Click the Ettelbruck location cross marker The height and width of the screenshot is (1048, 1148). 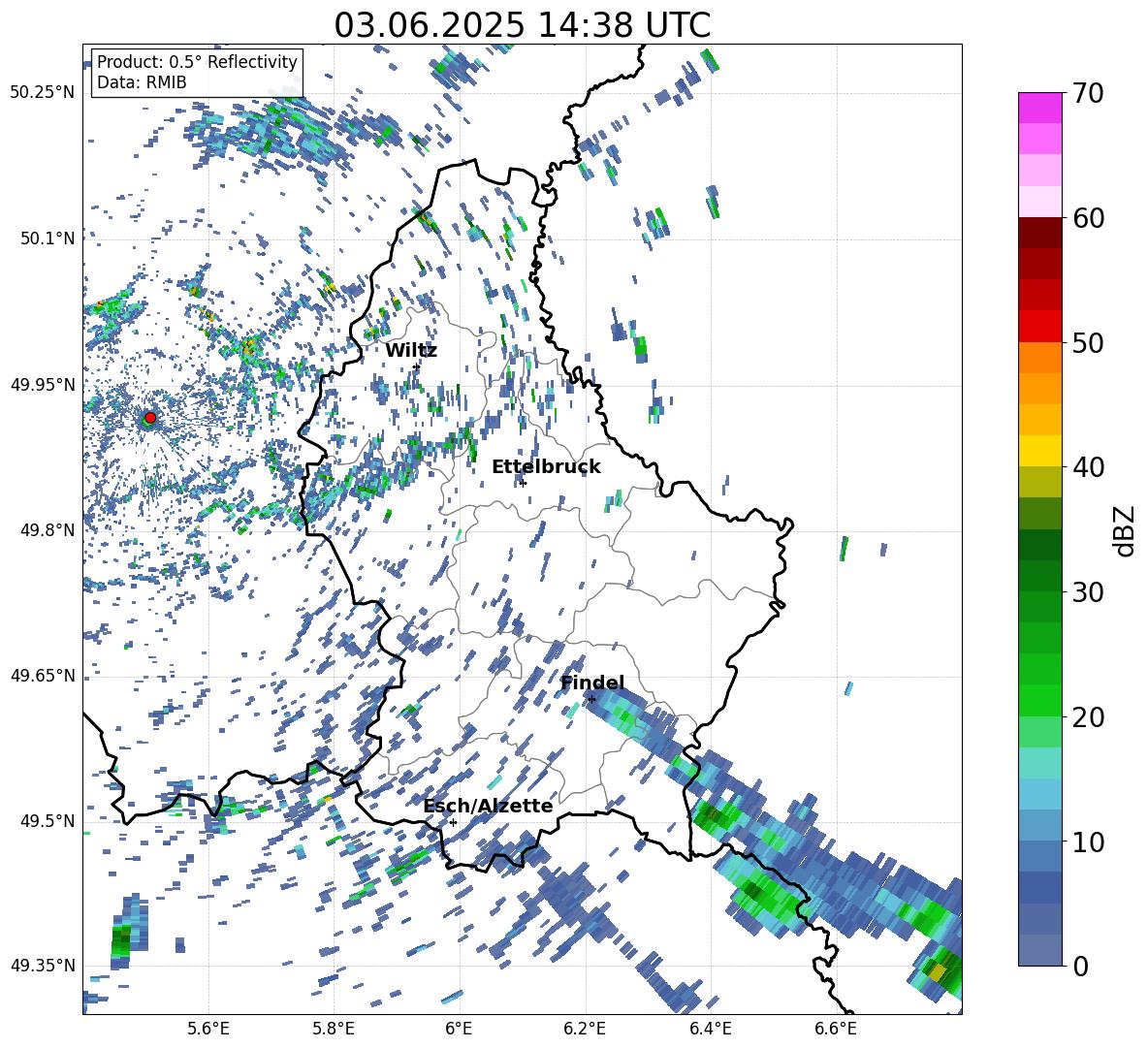pos(523,483)
